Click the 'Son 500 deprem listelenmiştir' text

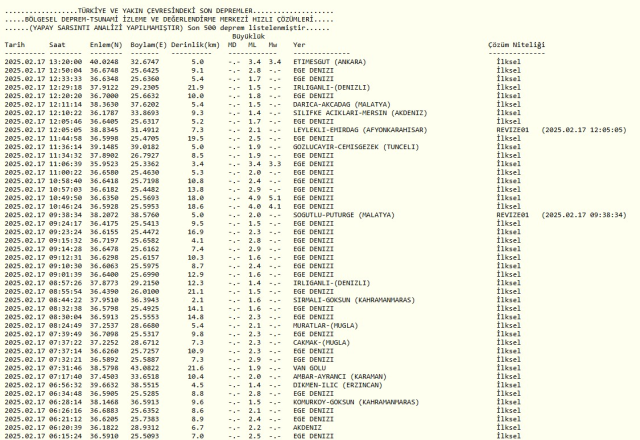(247, 28)
